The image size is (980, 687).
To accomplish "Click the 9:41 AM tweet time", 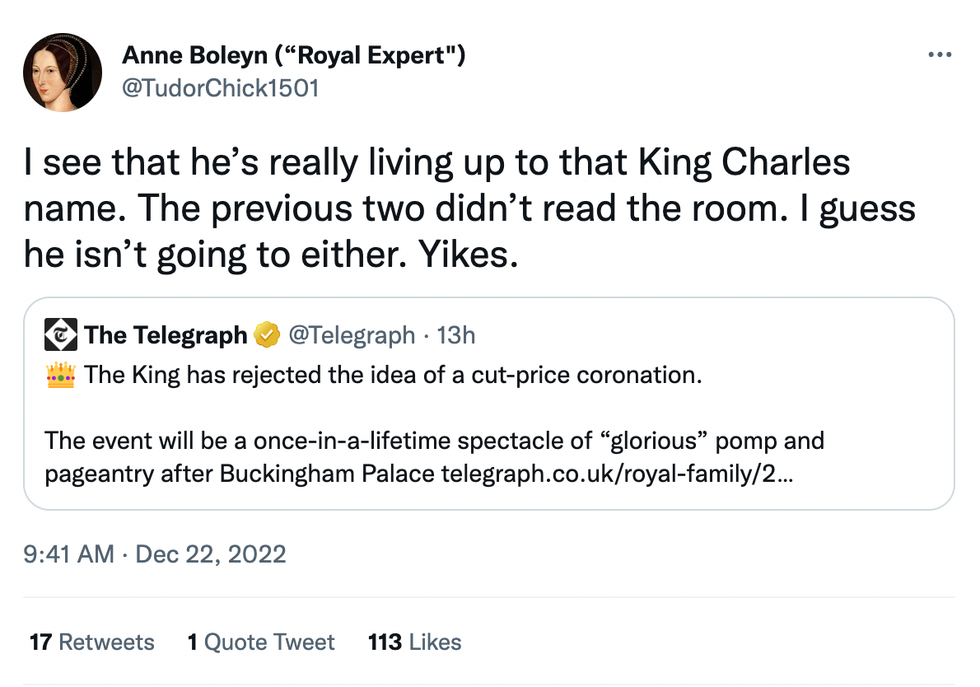I will click(68, 553).
